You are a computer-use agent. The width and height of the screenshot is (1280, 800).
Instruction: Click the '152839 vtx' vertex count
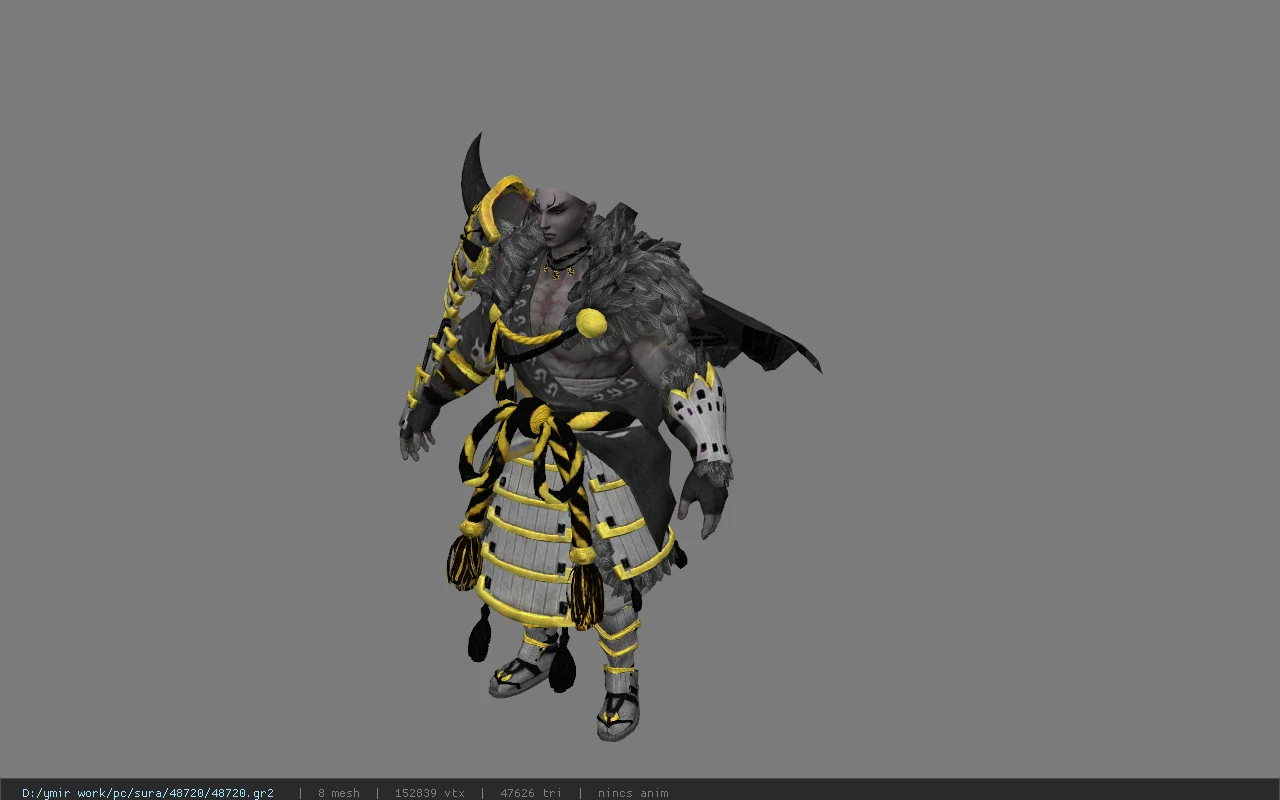430,793
